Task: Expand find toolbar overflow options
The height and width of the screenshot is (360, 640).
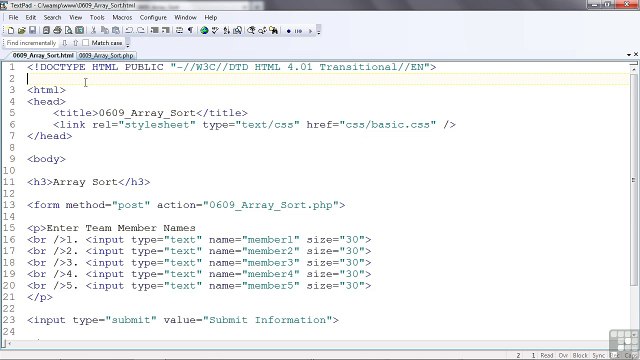Action: point(128,43)
